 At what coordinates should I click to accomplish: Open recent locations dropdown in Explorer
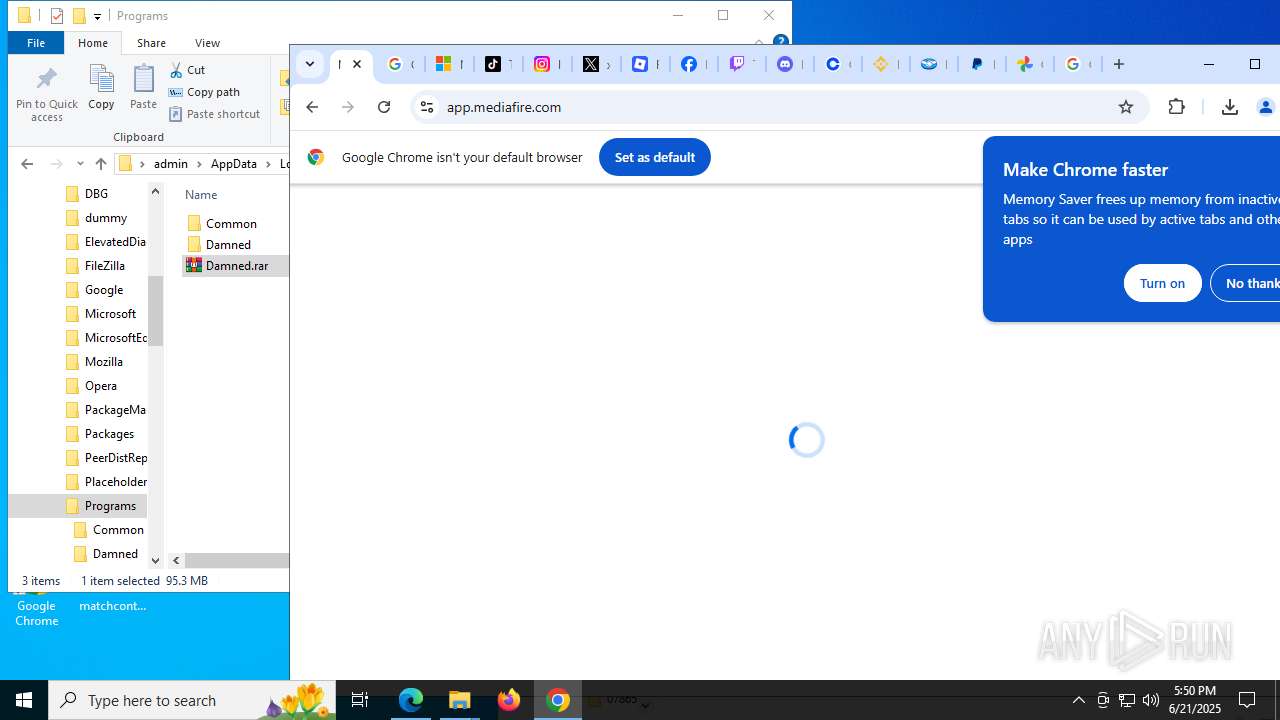tap(80, 164)
